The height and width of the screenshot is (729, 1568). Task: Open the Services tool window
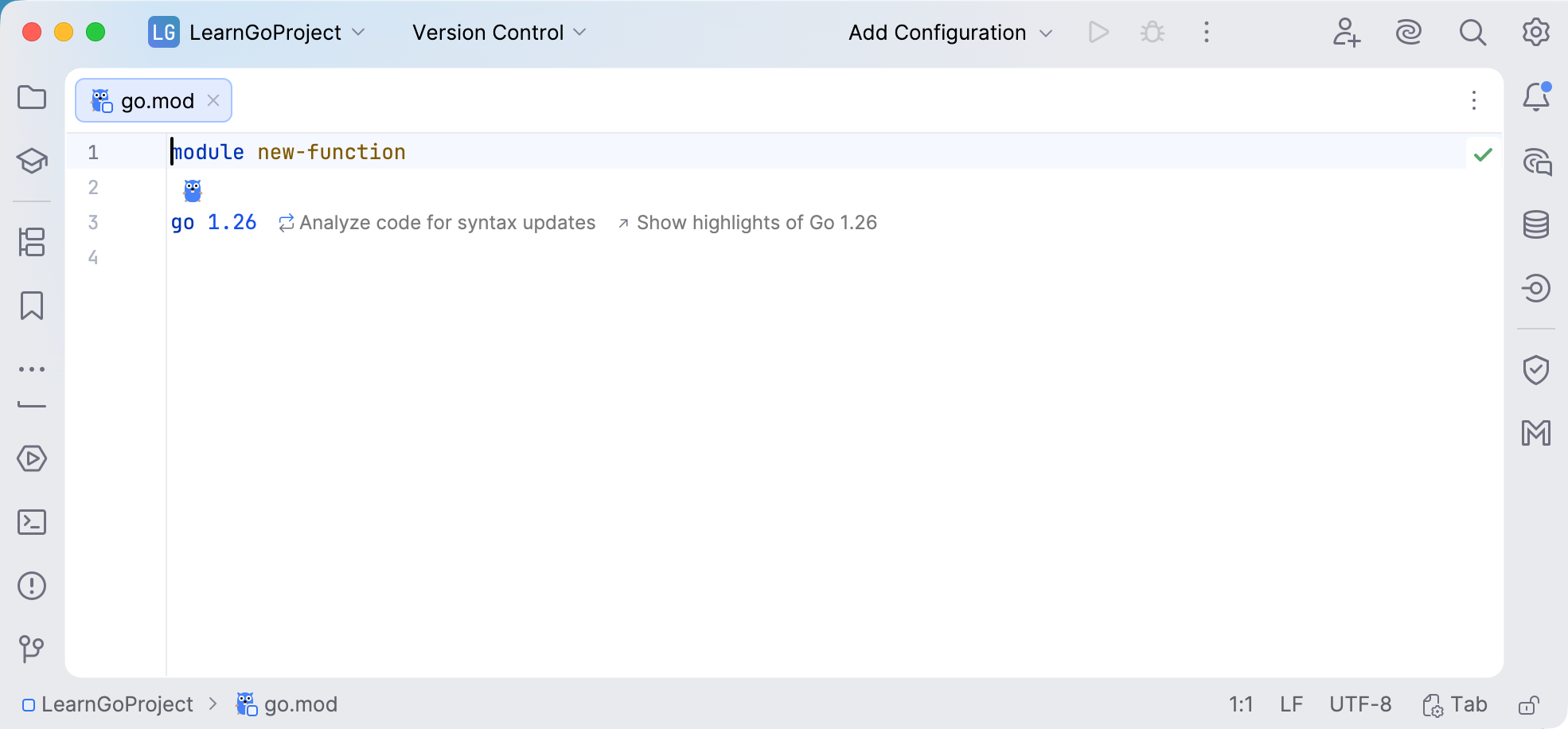[32, 458]
